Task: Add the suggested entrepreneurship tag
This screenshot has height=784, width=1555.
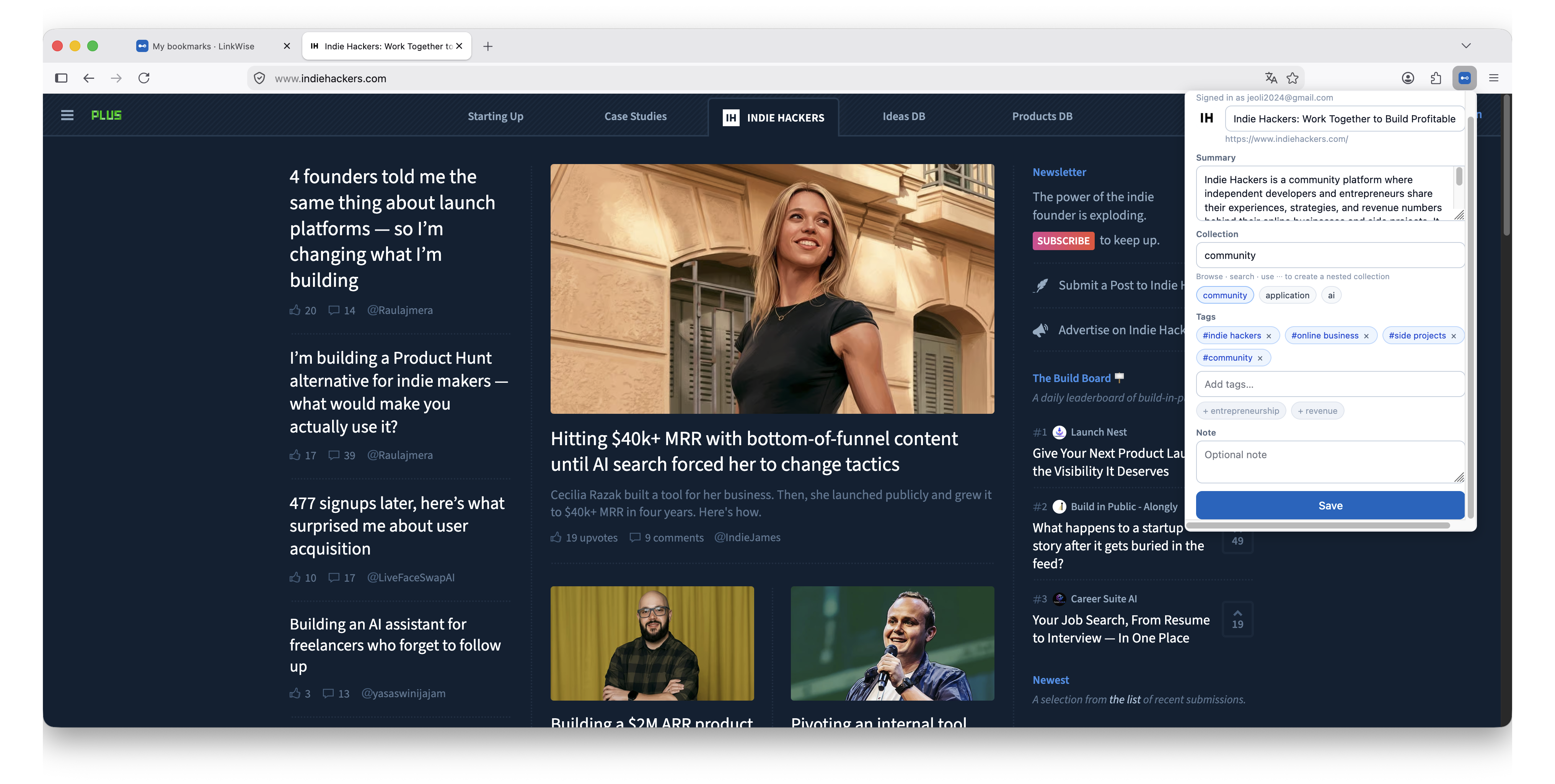Action: (x=1240, y=411)
